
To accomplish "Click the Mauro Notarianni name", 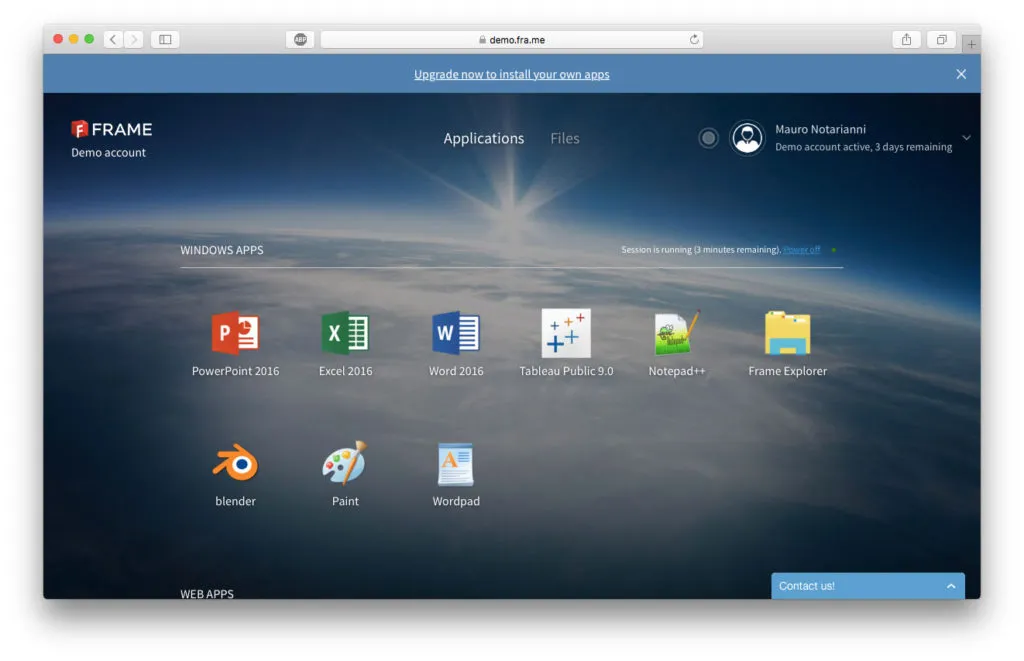I will point(820,129).
